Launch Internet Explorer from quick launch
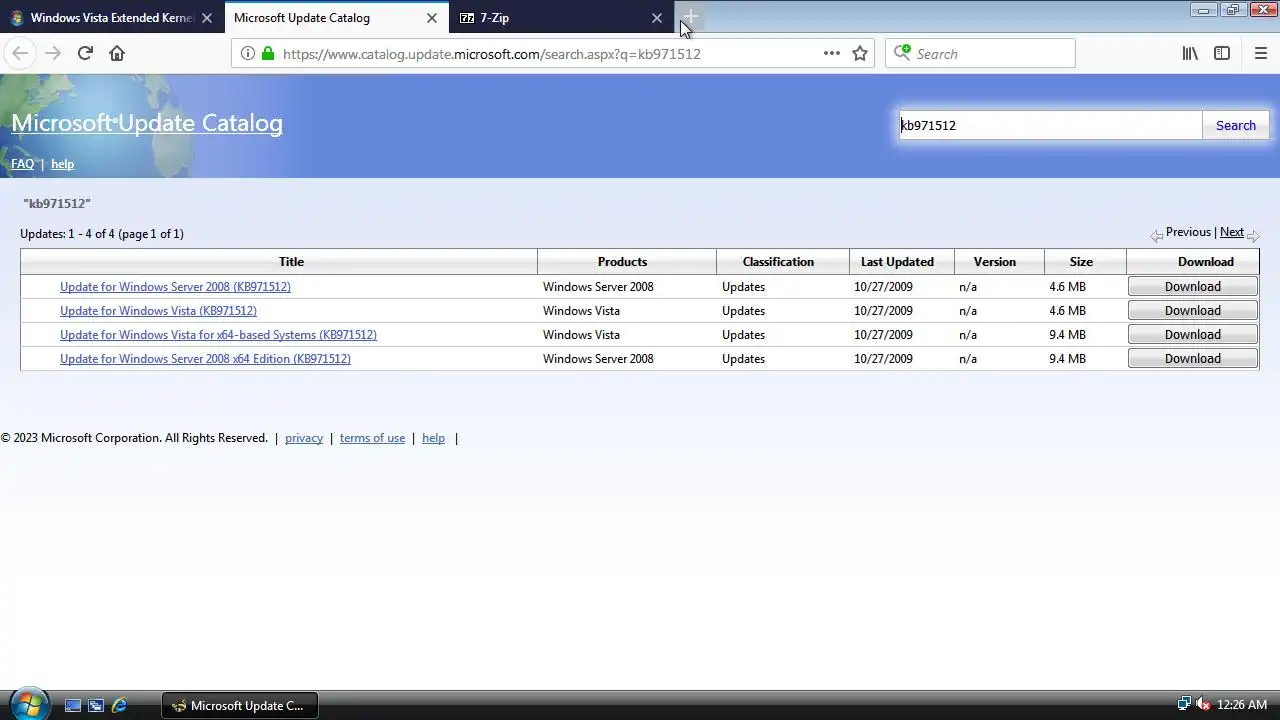 point(120,705)
